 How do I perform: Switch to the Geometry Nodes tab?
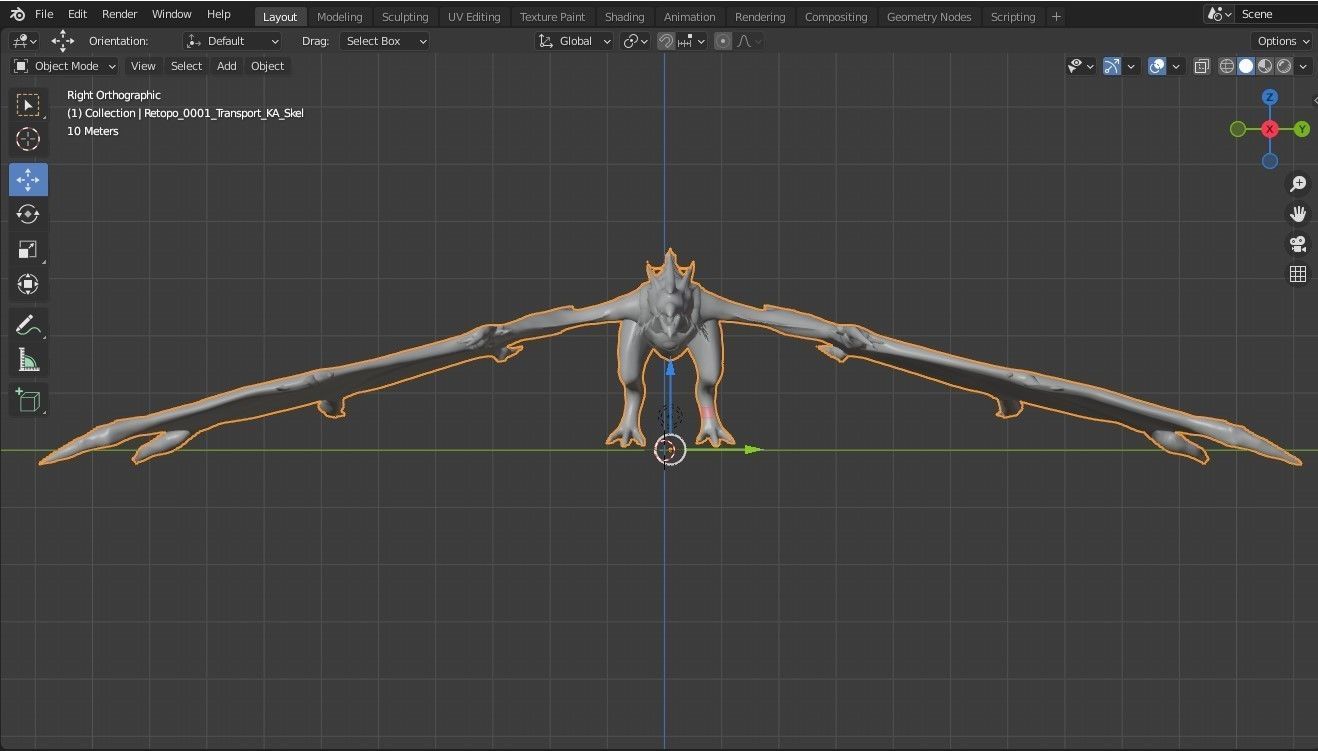tap(929, 17)
